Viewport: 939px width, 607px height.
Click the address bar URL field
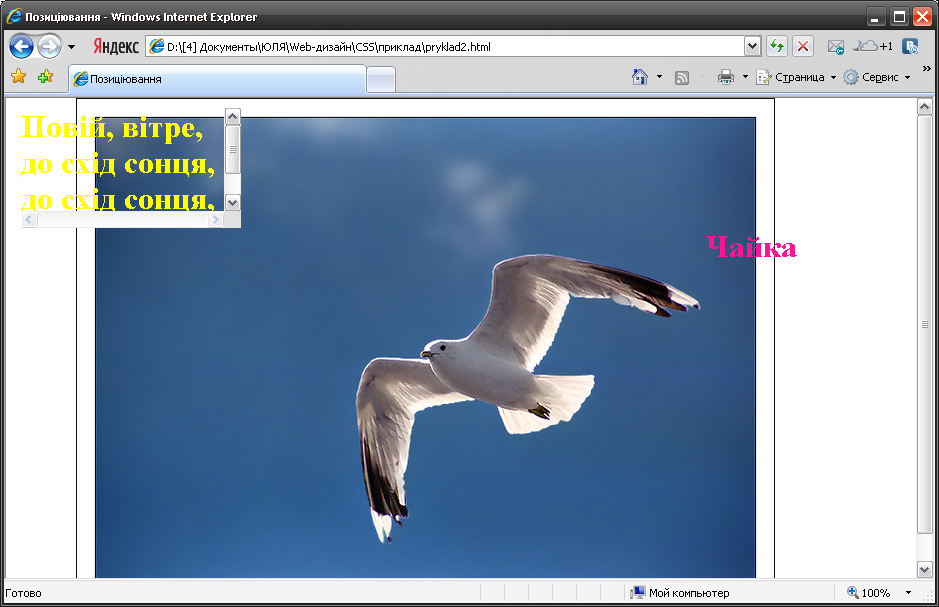(444, 47)
